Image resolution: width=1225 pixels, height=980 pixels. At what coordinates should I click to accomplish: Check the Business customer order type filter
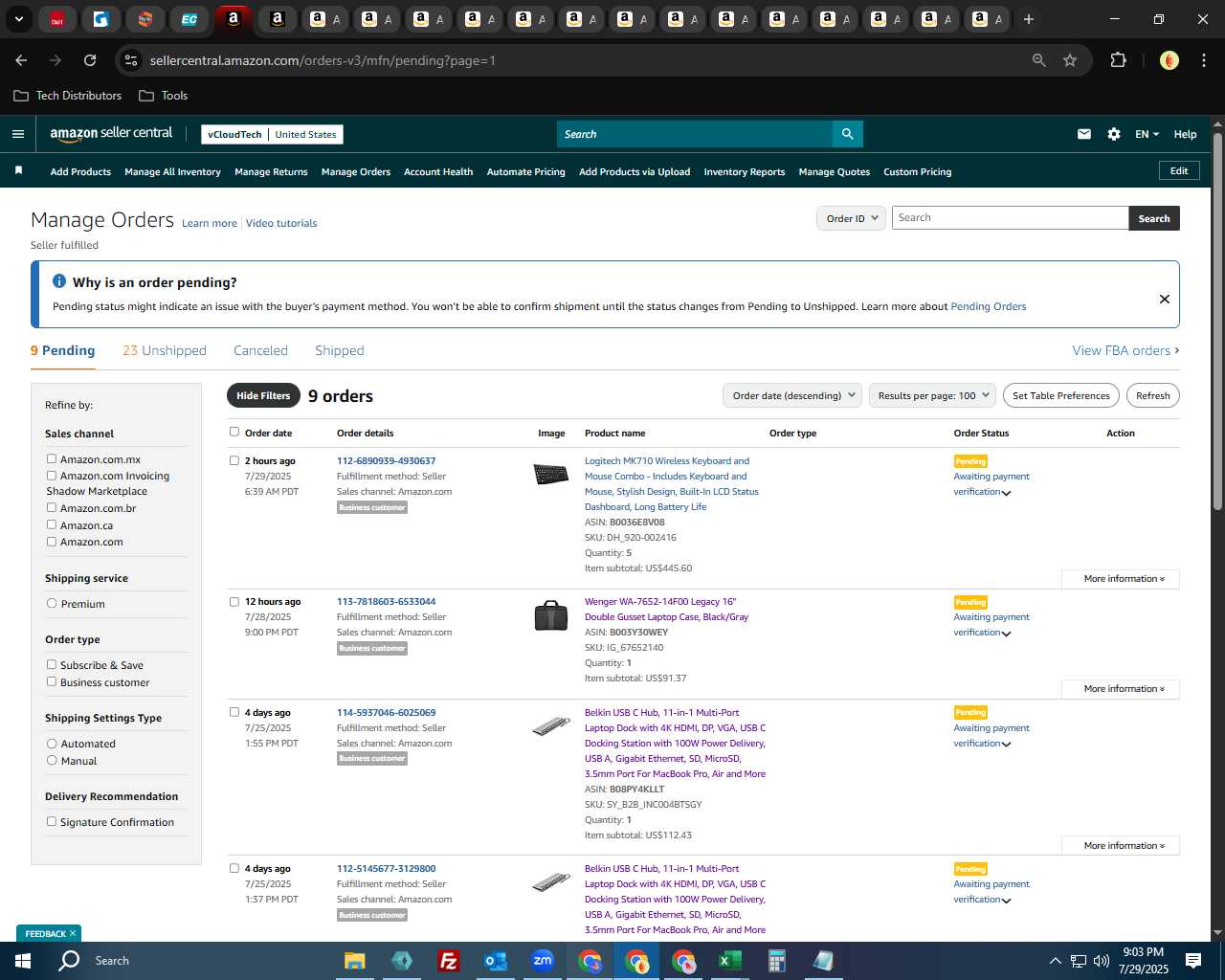click(52, 681)
